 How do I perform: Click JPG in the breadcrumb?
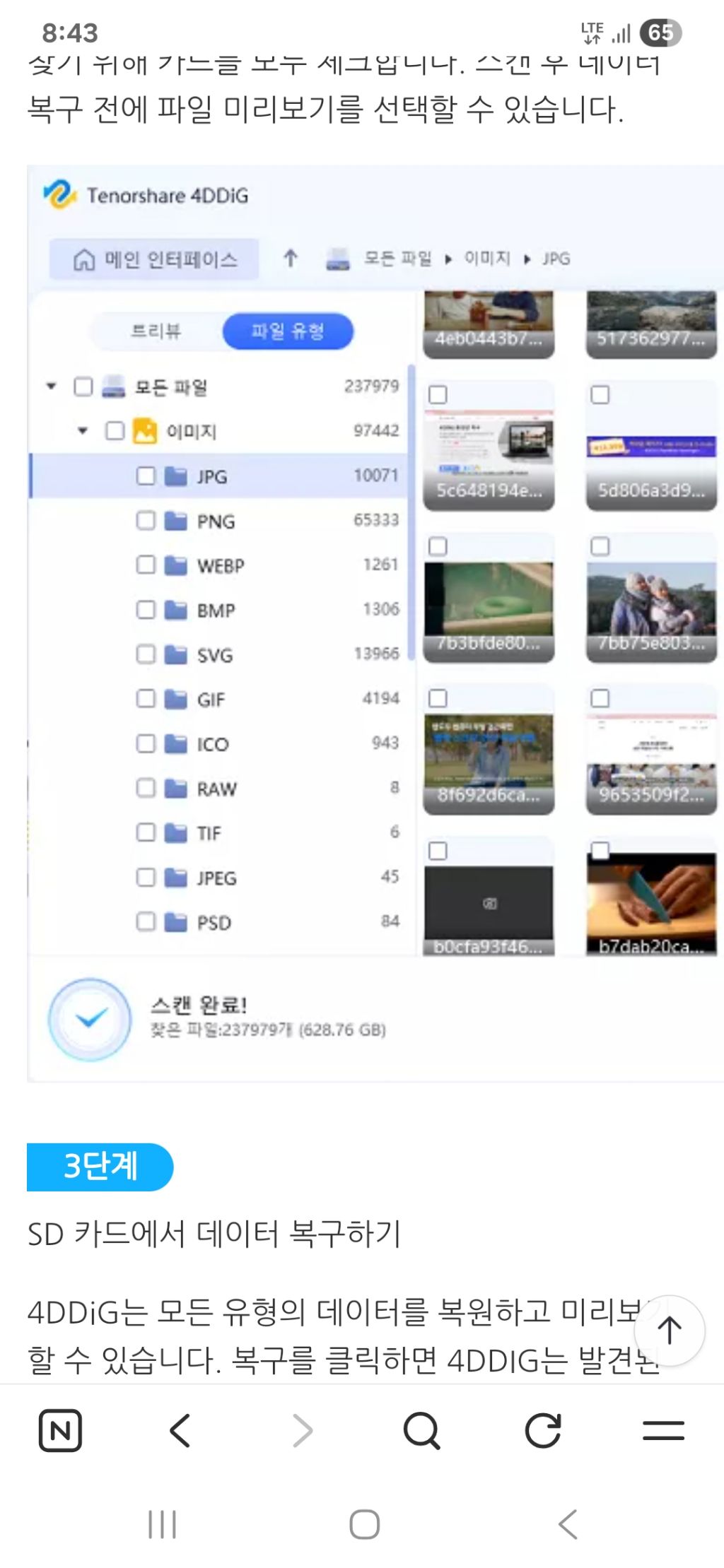[556, 259]
